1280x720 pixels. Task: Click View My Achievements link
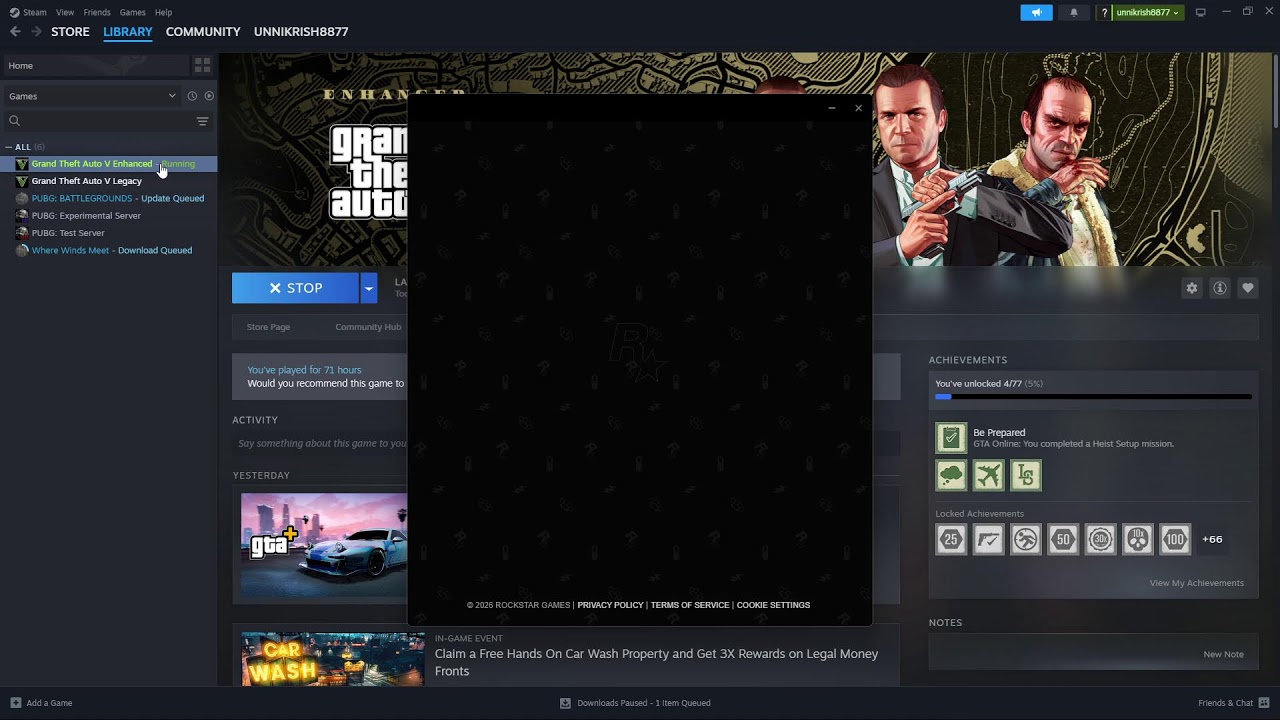(1196, 583)
